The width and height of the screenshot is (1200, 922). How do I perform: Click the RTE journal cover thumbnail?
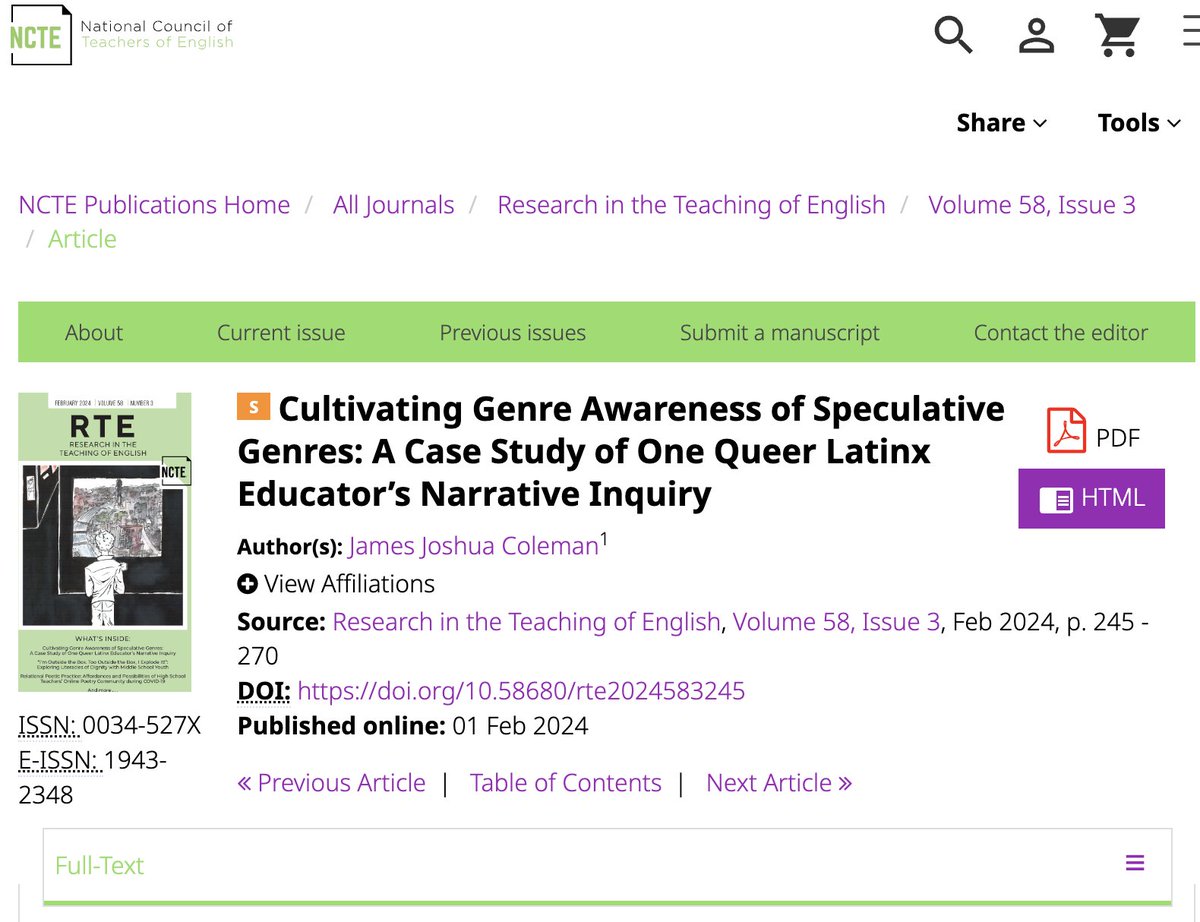point(105,542)
